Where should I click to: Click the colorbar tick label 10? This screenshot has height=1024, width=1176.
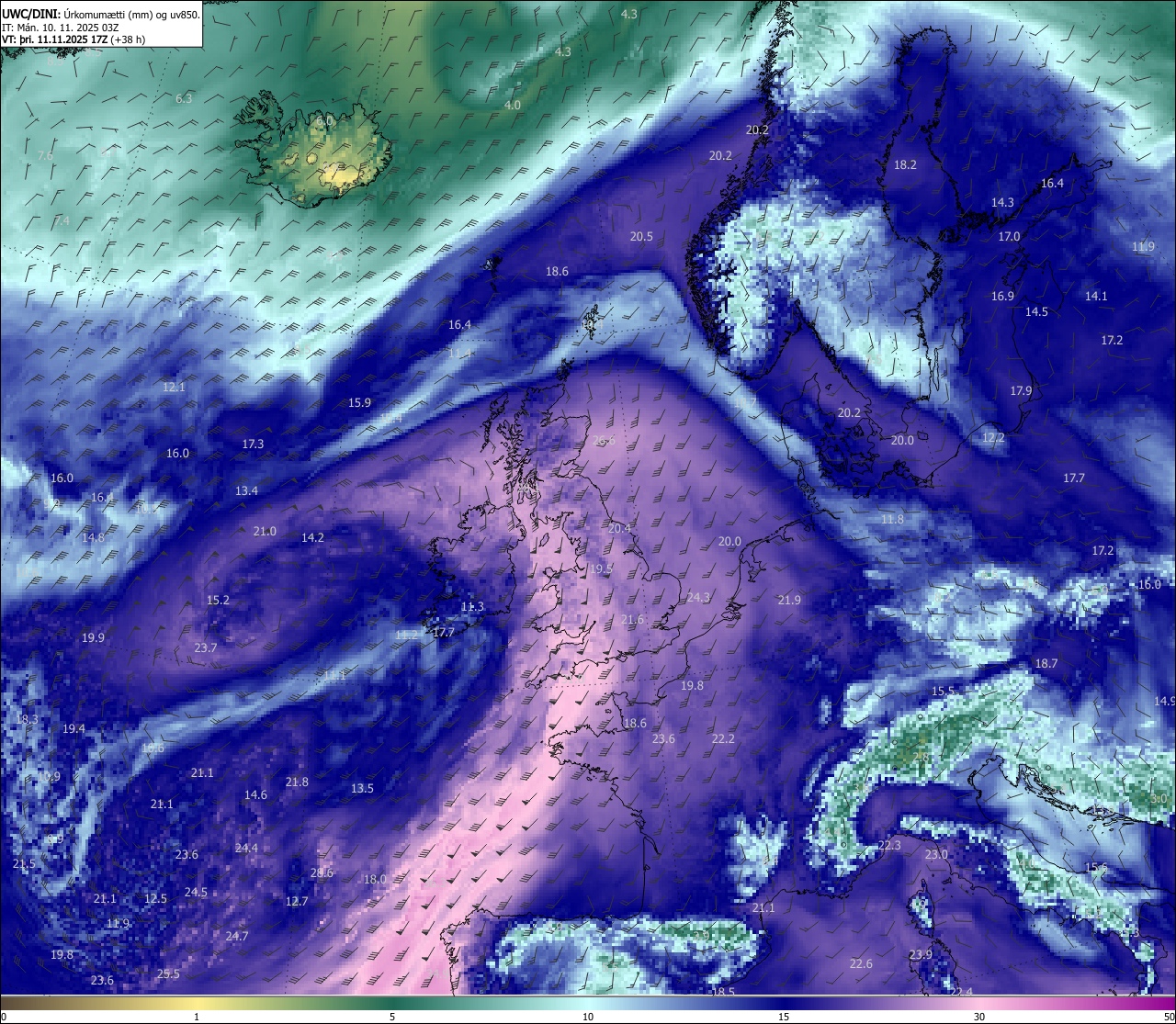pos(588,1017)
